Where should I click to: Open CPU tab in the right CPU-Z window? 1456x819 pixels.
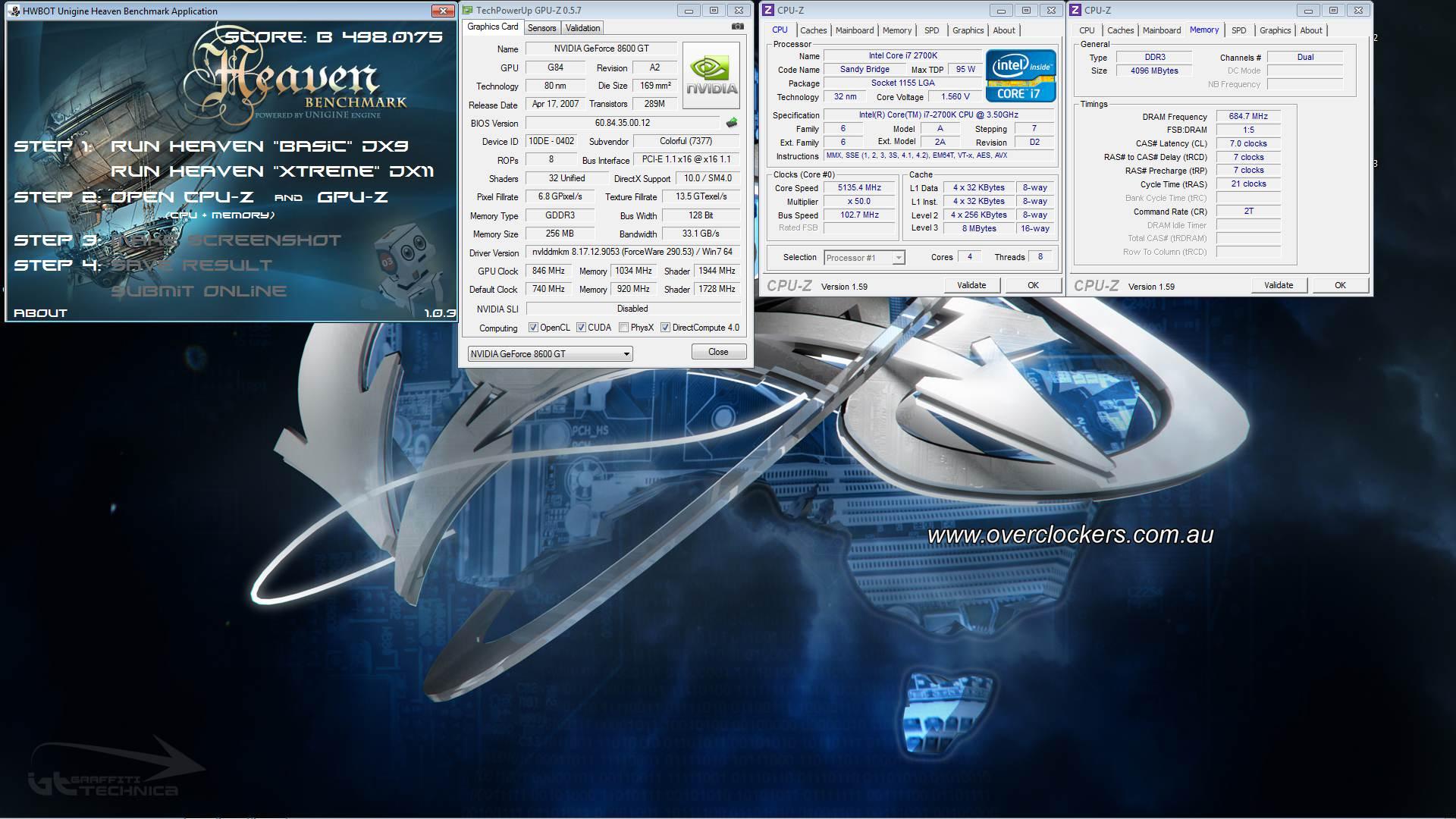pos(1087,30)
